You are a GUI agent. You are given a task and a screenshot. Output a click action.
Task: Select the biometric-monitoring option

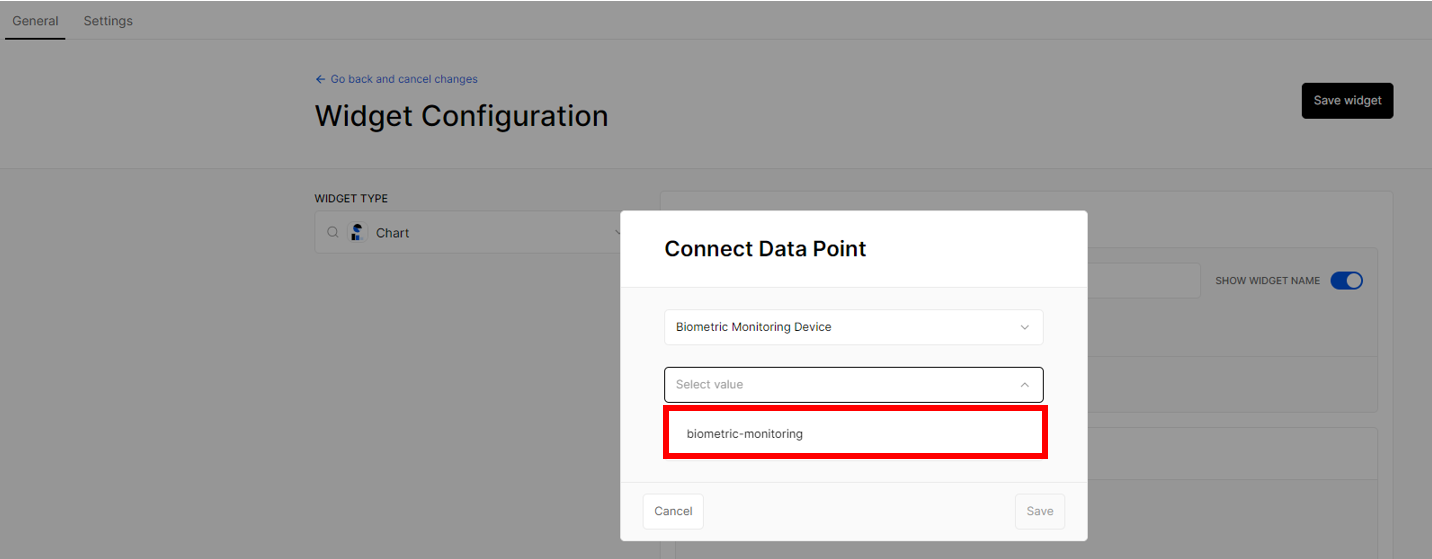tap(855, 433)
